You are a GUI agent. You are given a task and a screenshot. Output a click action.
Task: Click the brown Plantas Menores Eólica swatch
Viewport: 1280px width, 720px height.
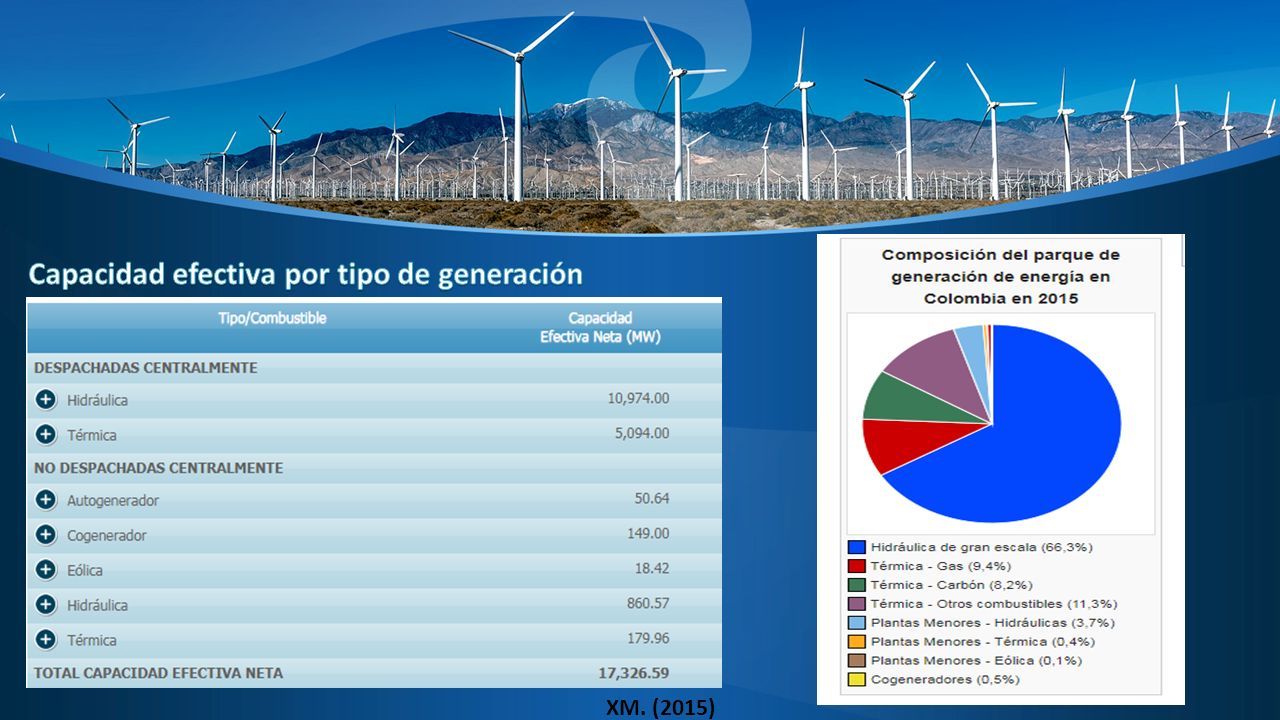pos(856,661)
